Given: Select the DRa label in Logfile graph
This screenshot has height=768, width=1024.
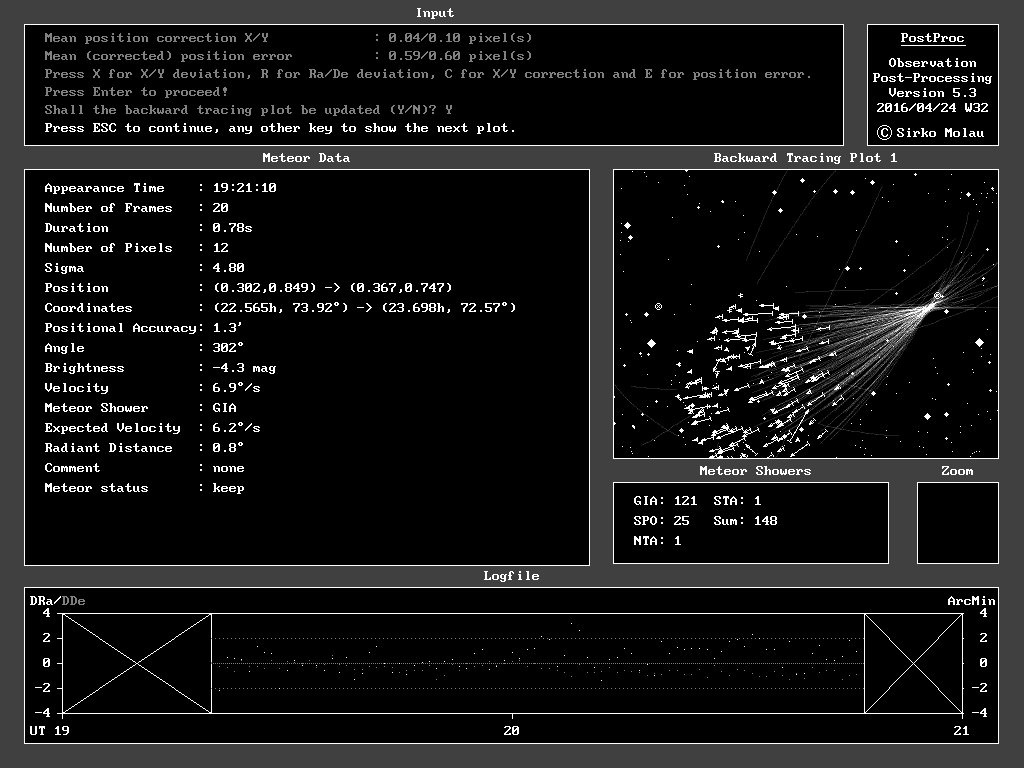Looking at the screenshot, I should [x=41, y=601].
